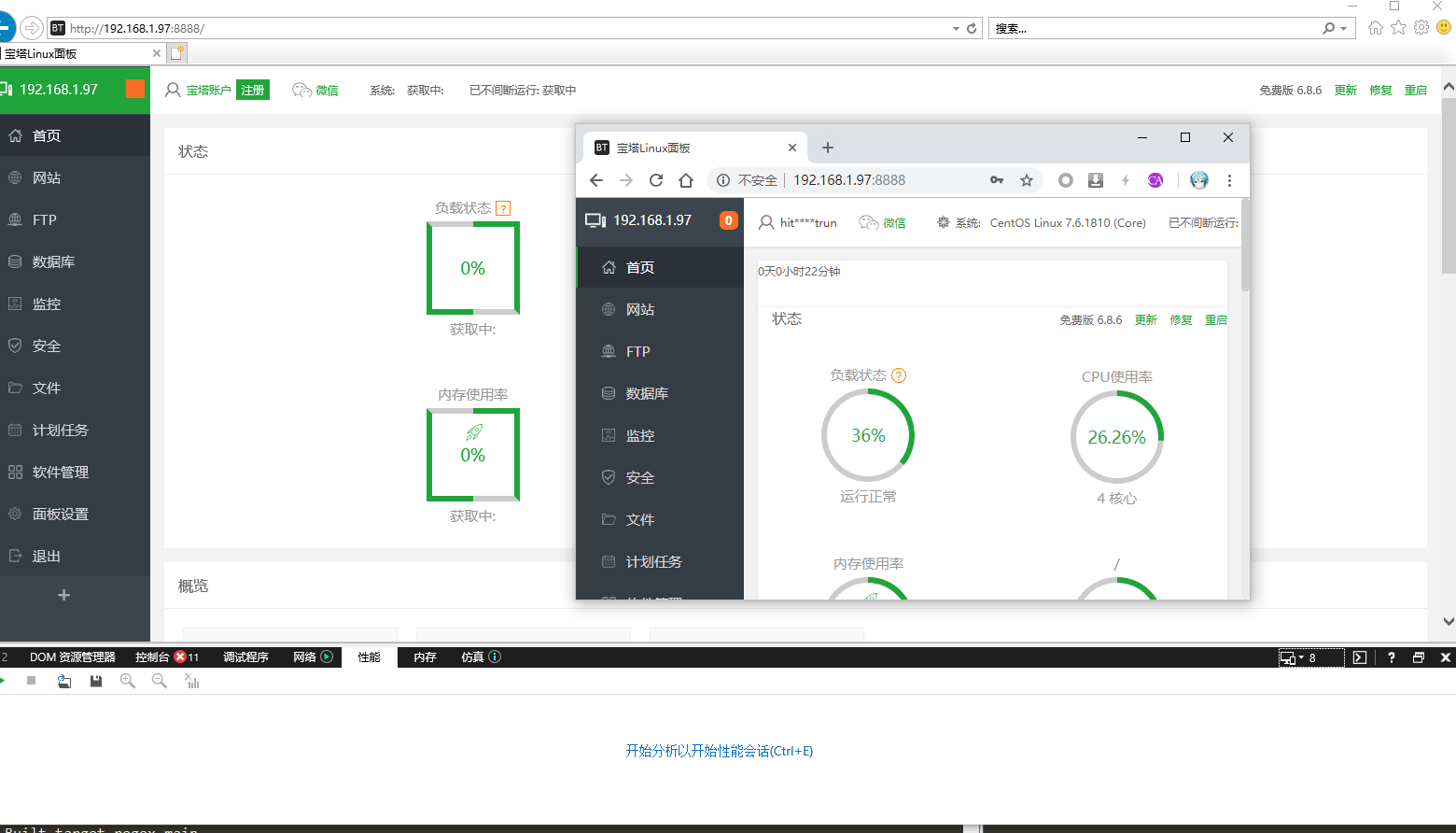This screenshot has height=833, width=1456.
Task: Click the Chrome home button
Action: click(x=686, y=180)
